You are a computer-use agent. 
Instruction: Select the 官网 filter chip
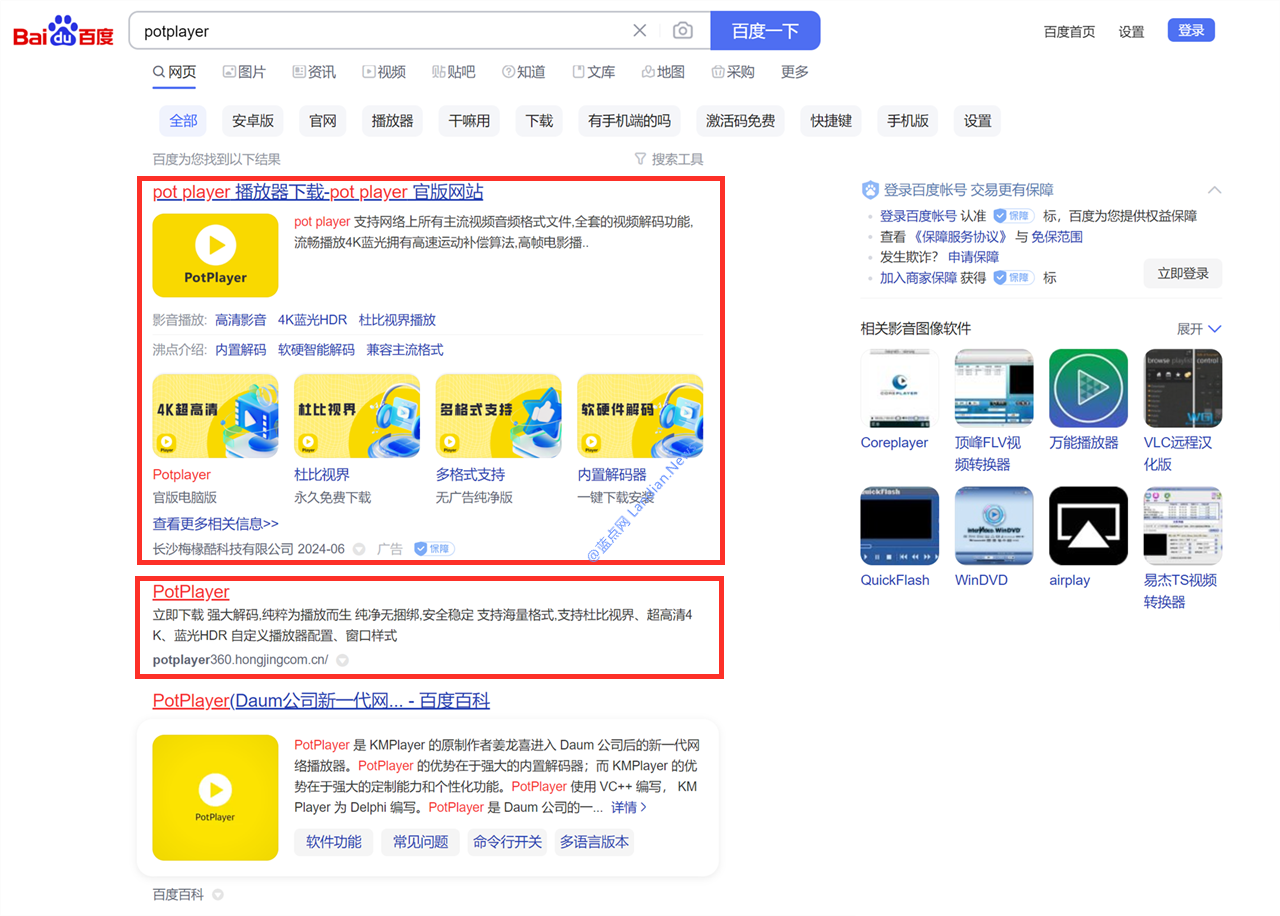pos(323,121)
